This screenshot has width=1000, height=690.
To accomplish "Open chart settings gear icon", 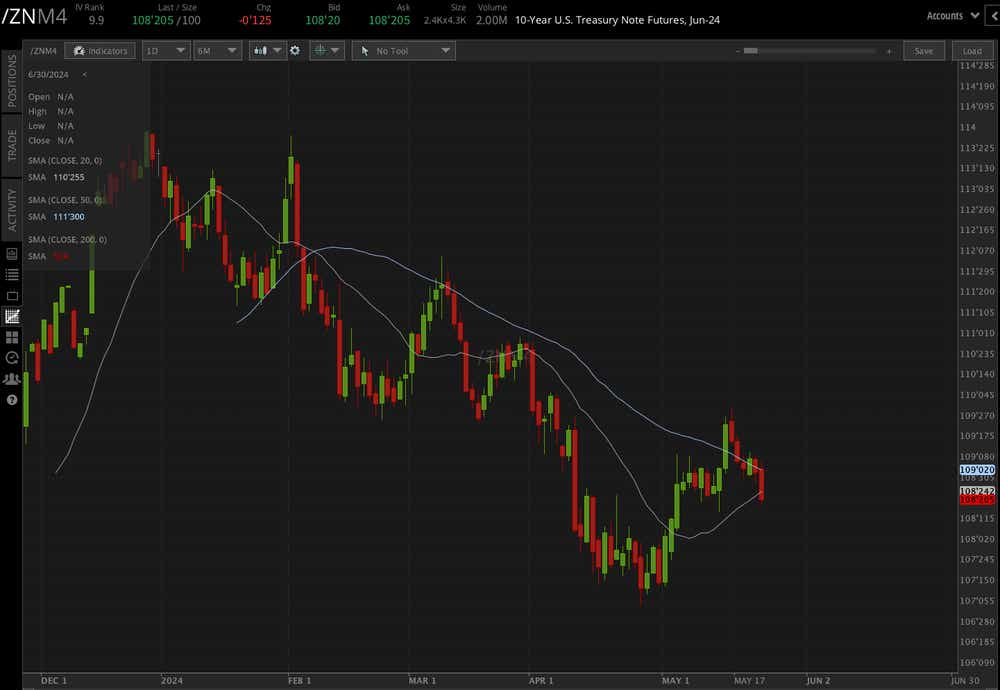I will (x=295, y=51).
